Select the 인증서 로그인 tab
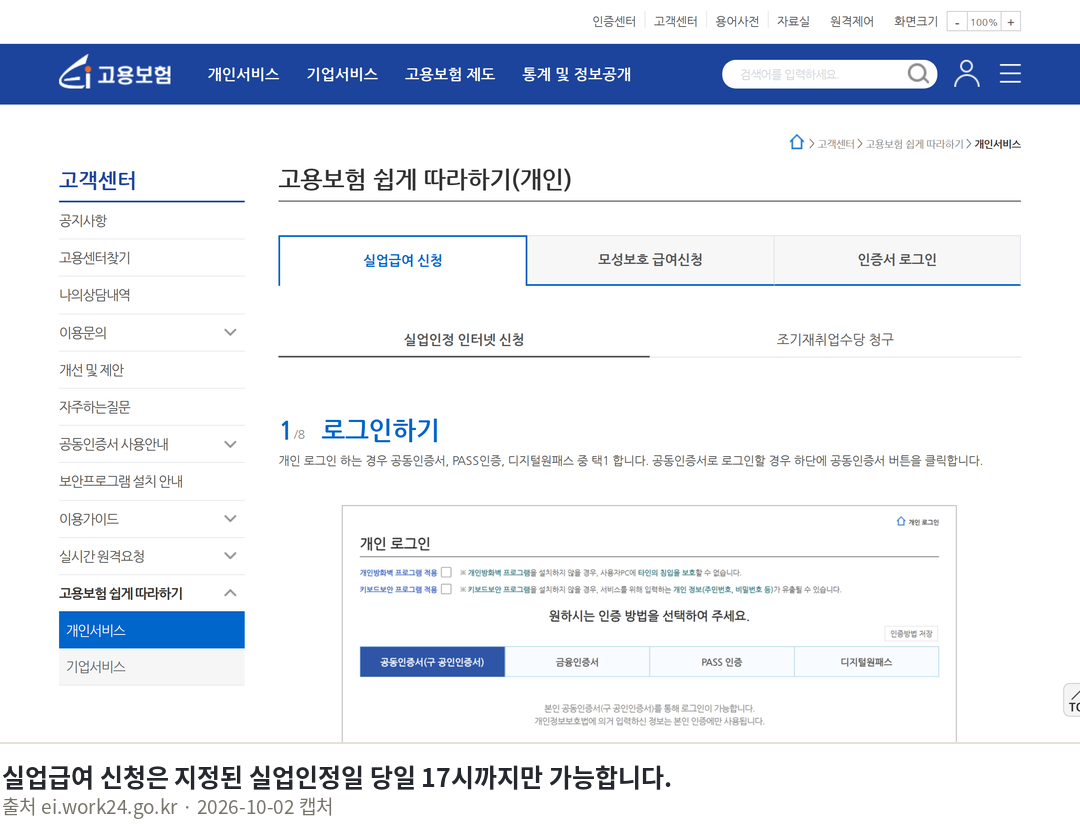The image size is (1080, 829). click(x=897, y=260)
